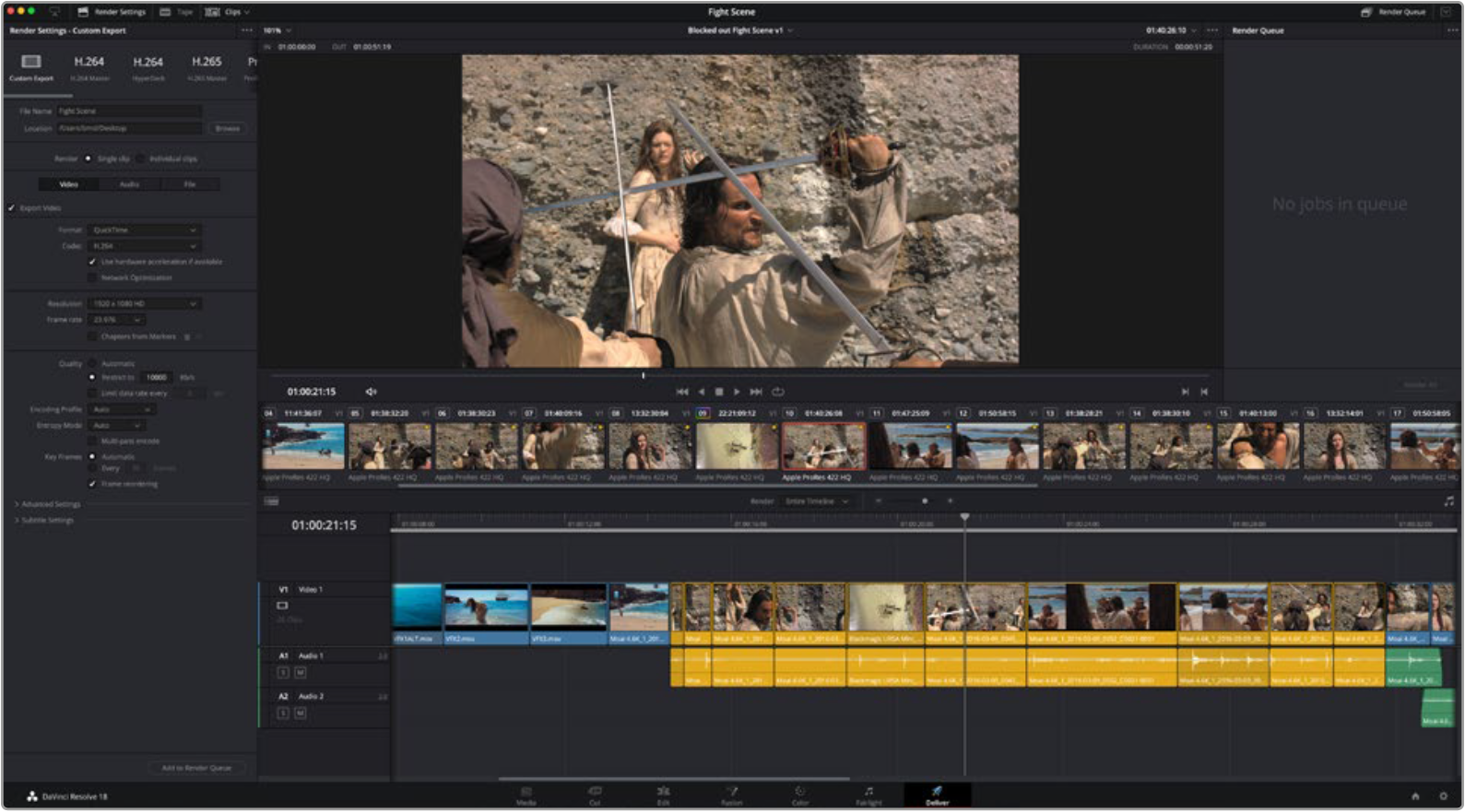Image resolution: width=1465 pixels, height=812 pixels.
Task: Mute the Audio 1 track
Action: click(300, 673)
